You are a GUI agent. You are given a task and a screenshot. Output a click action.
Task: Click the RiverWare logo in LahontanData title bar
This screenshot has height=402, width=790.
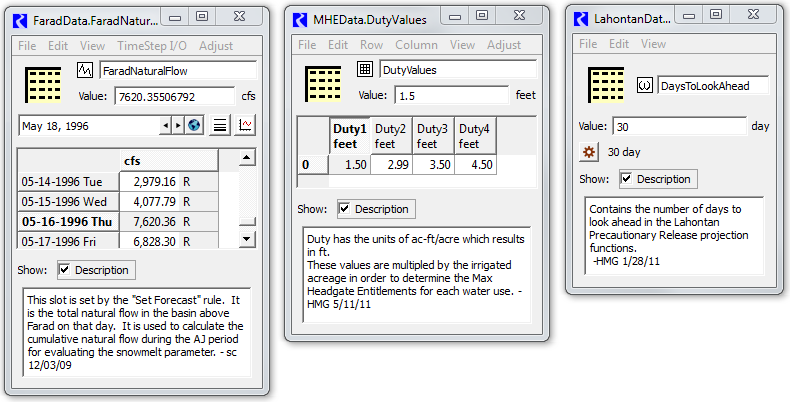(x=581, y=19)
